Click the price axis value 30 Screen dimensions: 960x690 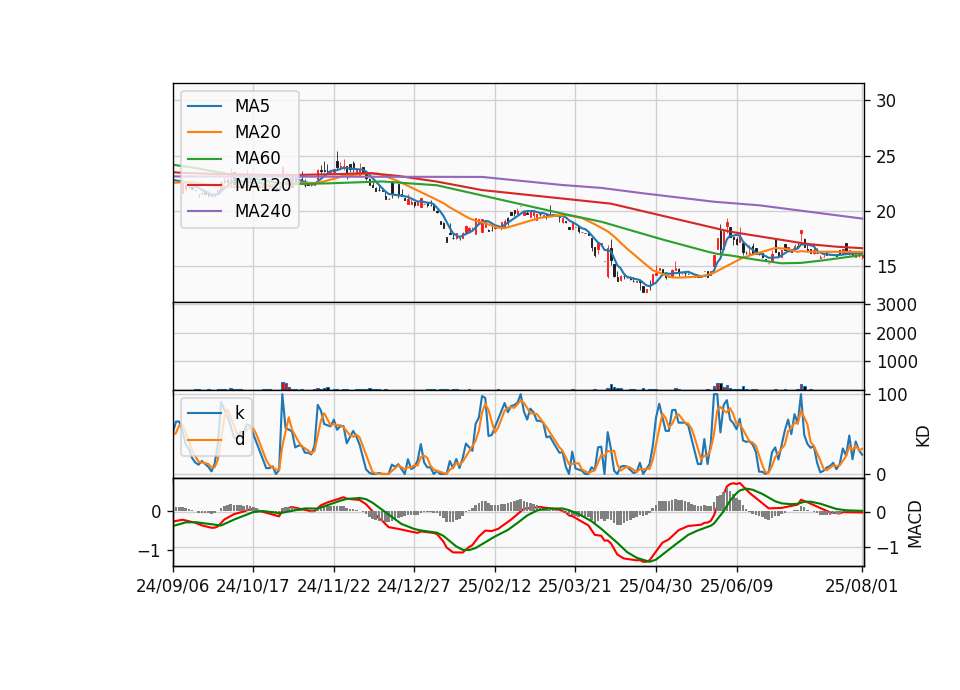(885, 101)
